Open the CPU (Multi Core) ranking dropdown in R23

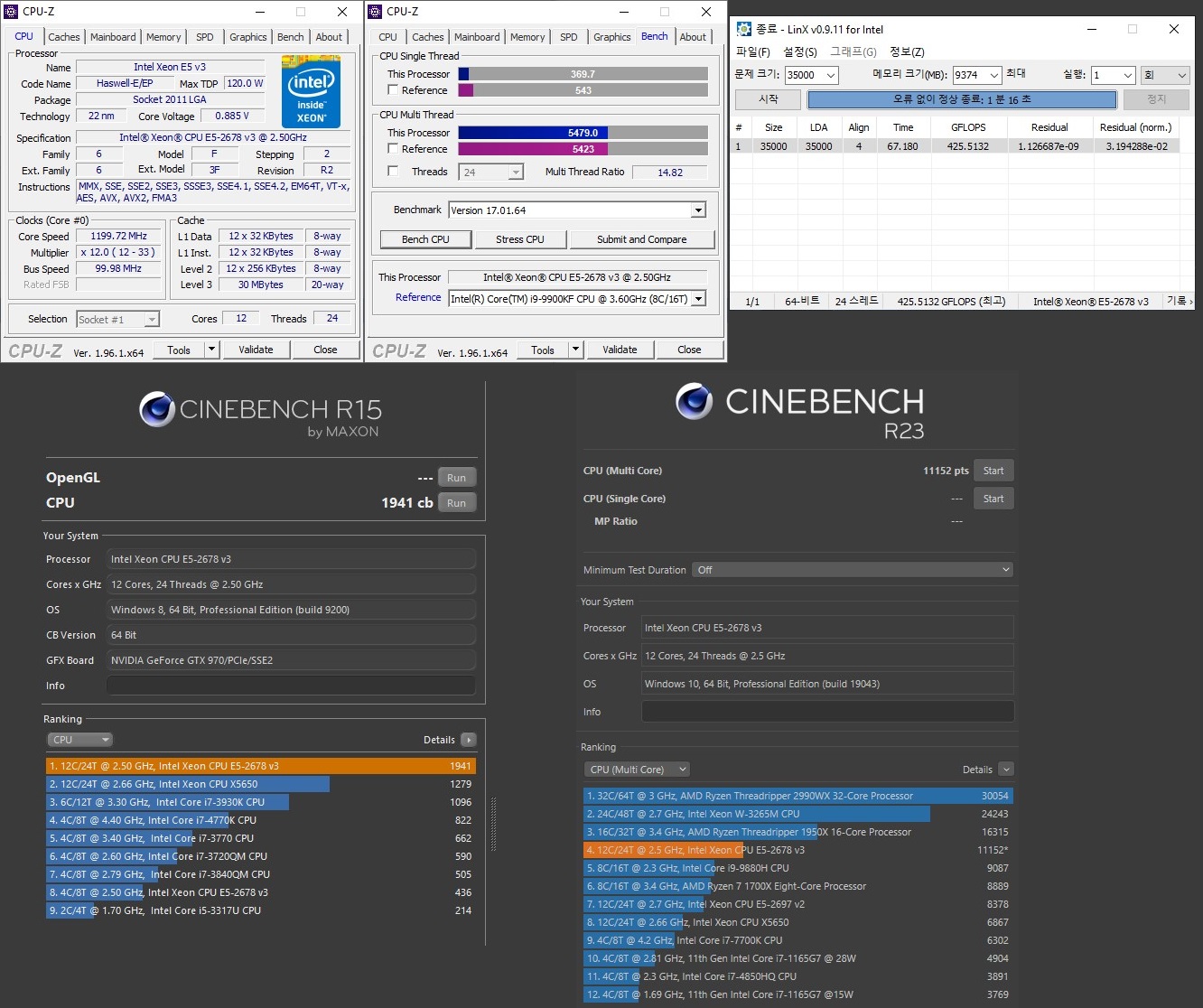(x=637, y=770)
